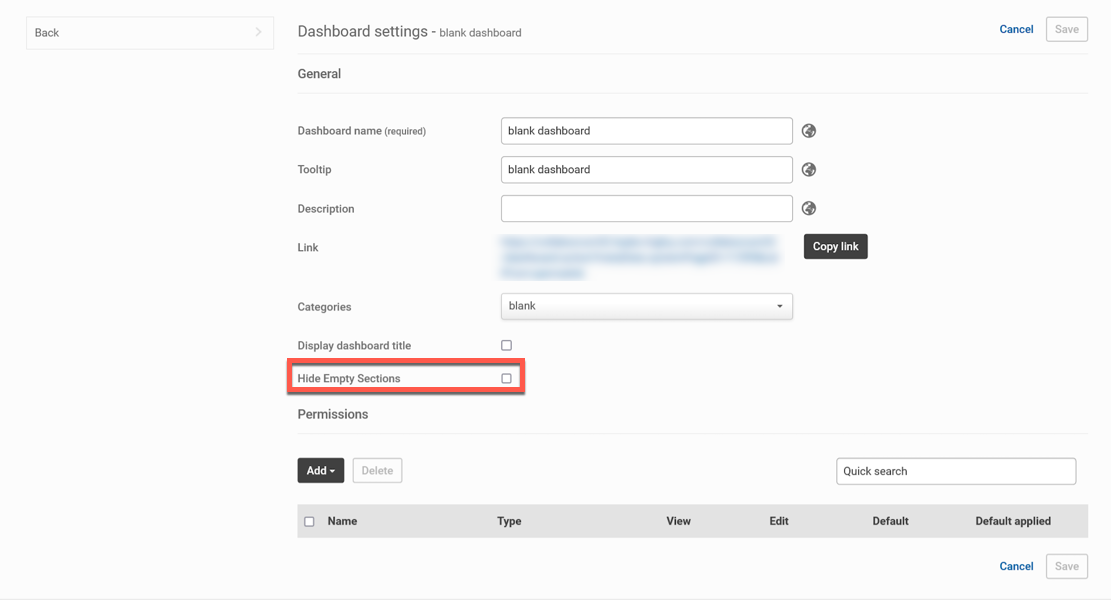Open the Categories dropdown showing blank

coord(646,306)
